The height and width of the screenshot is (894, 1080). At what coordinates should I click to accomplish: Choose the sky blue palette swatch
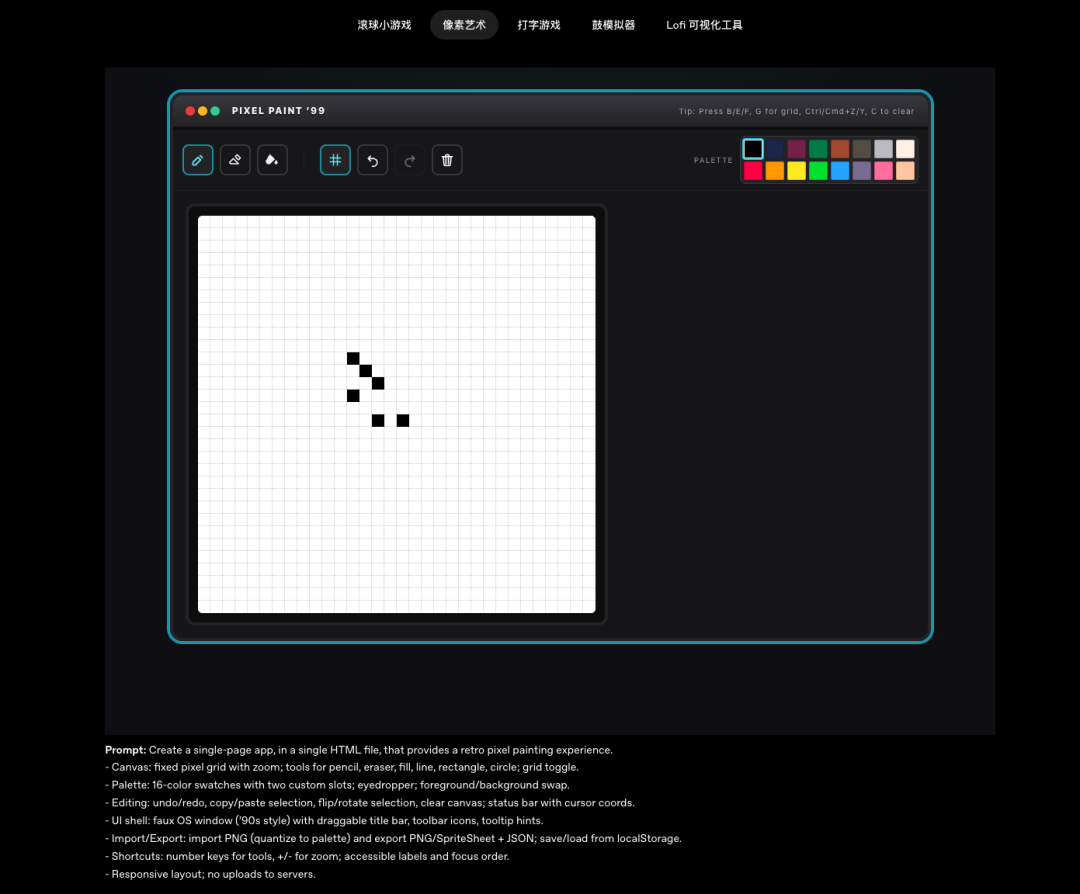pos(840,171)
